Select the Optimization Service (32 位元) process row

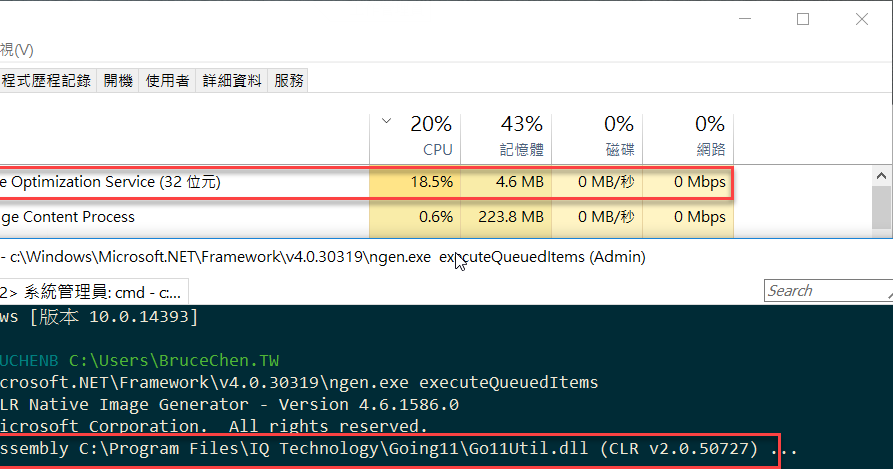tap(366, 182)
